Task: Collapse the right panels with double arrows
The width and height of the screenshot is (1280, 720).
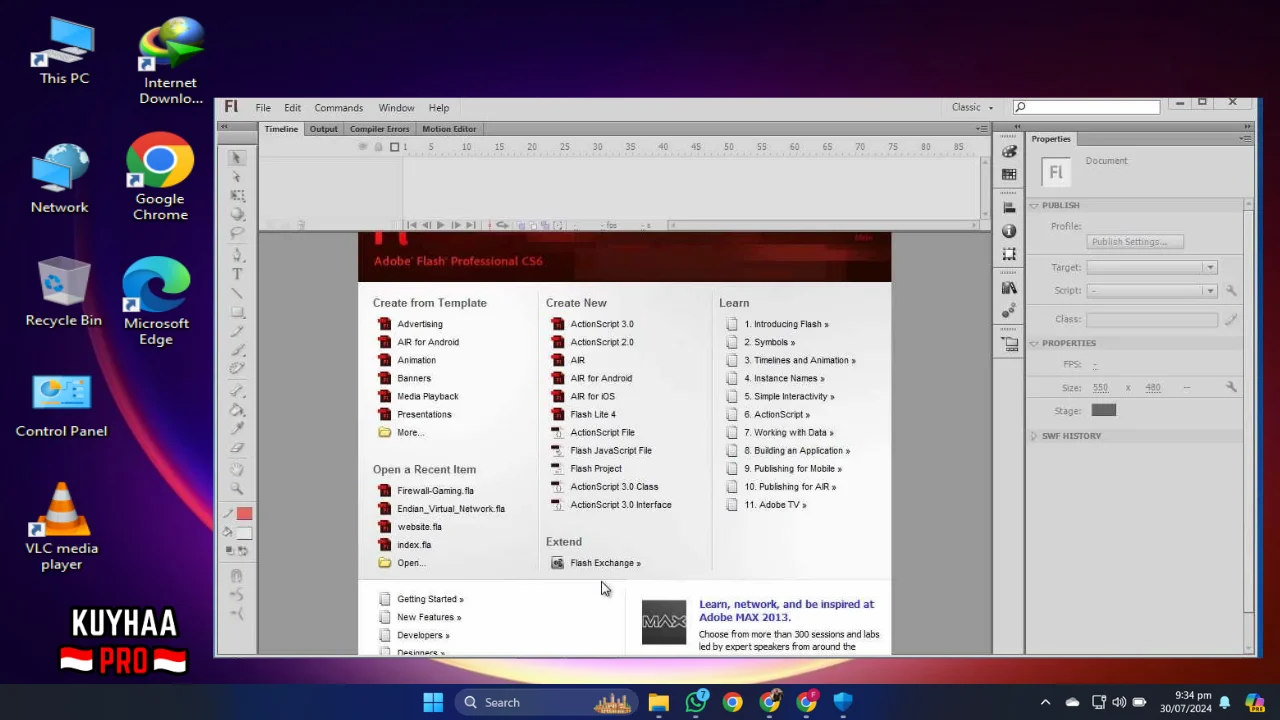Action: 1247,126
